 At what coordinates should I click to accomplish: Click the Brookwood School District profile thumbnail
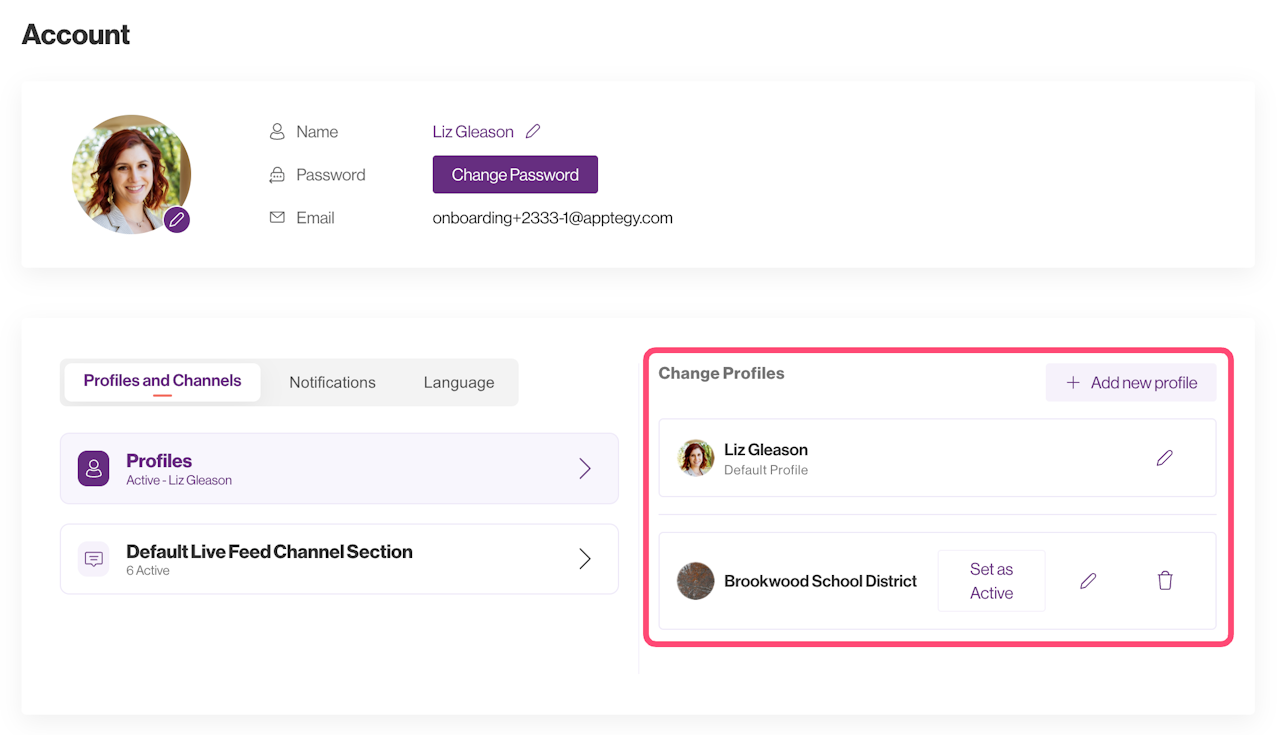click(695, 581)
